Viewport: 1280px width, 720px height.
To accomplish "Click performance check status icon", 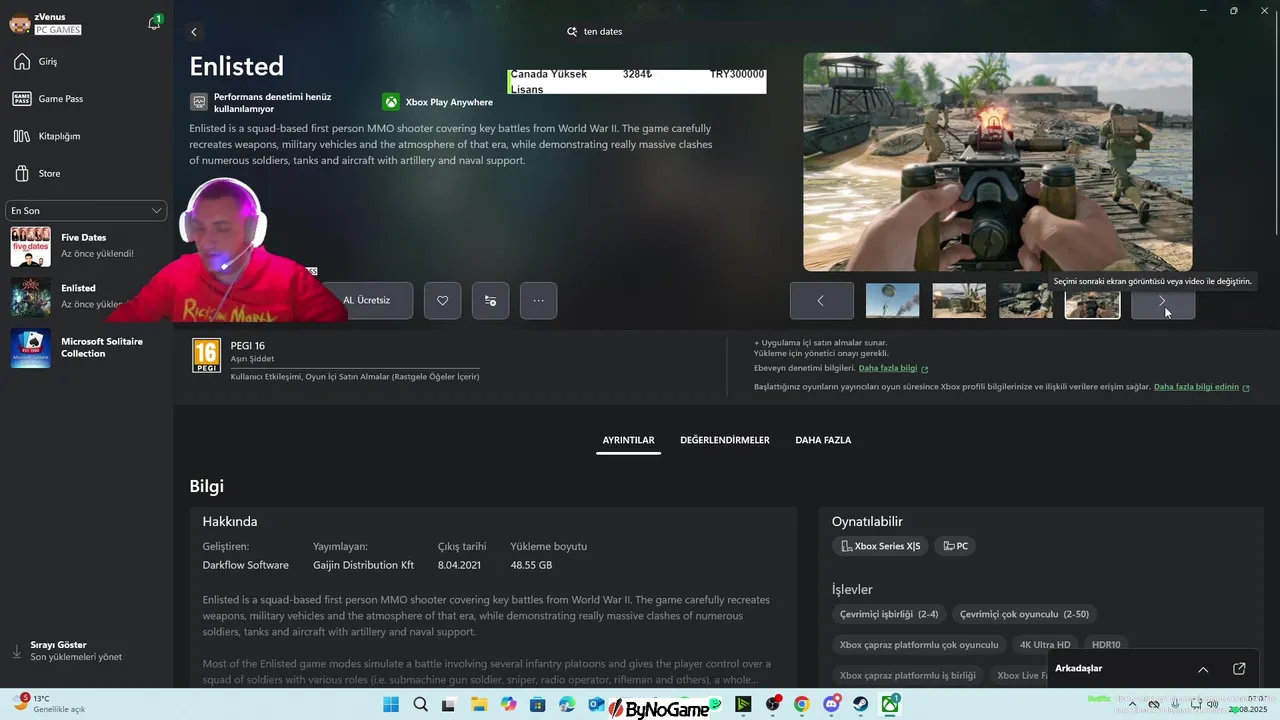I will 199,102.
